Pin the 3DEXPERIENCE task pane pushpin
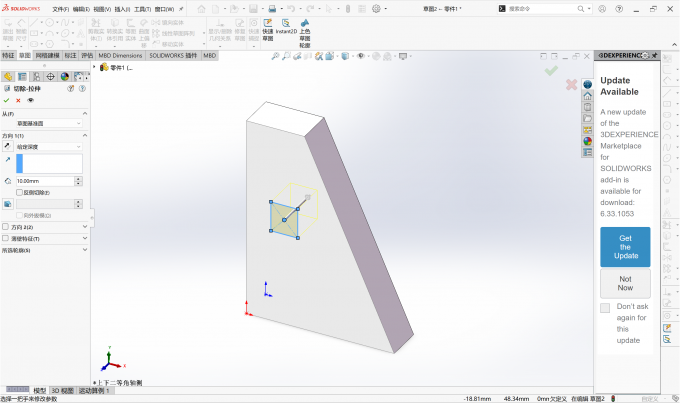 coord(654,56)
